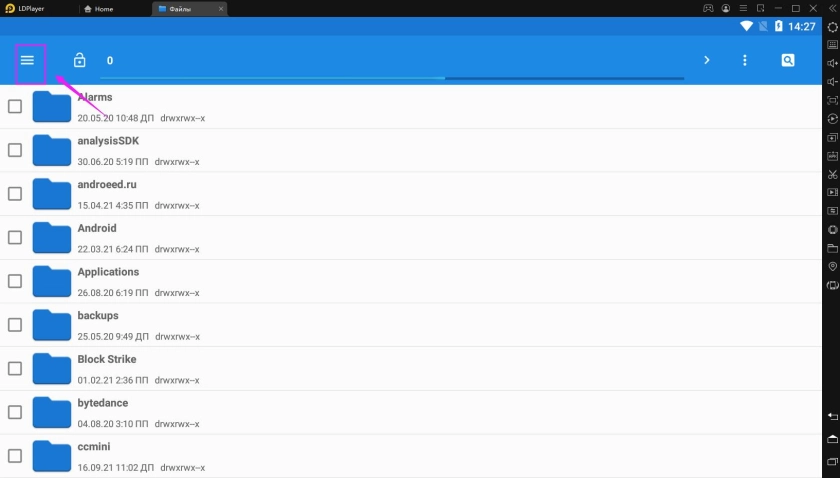Click the storage progress bar under the path
The height and width of the screenshot is (478, 840).
(392, 78)
